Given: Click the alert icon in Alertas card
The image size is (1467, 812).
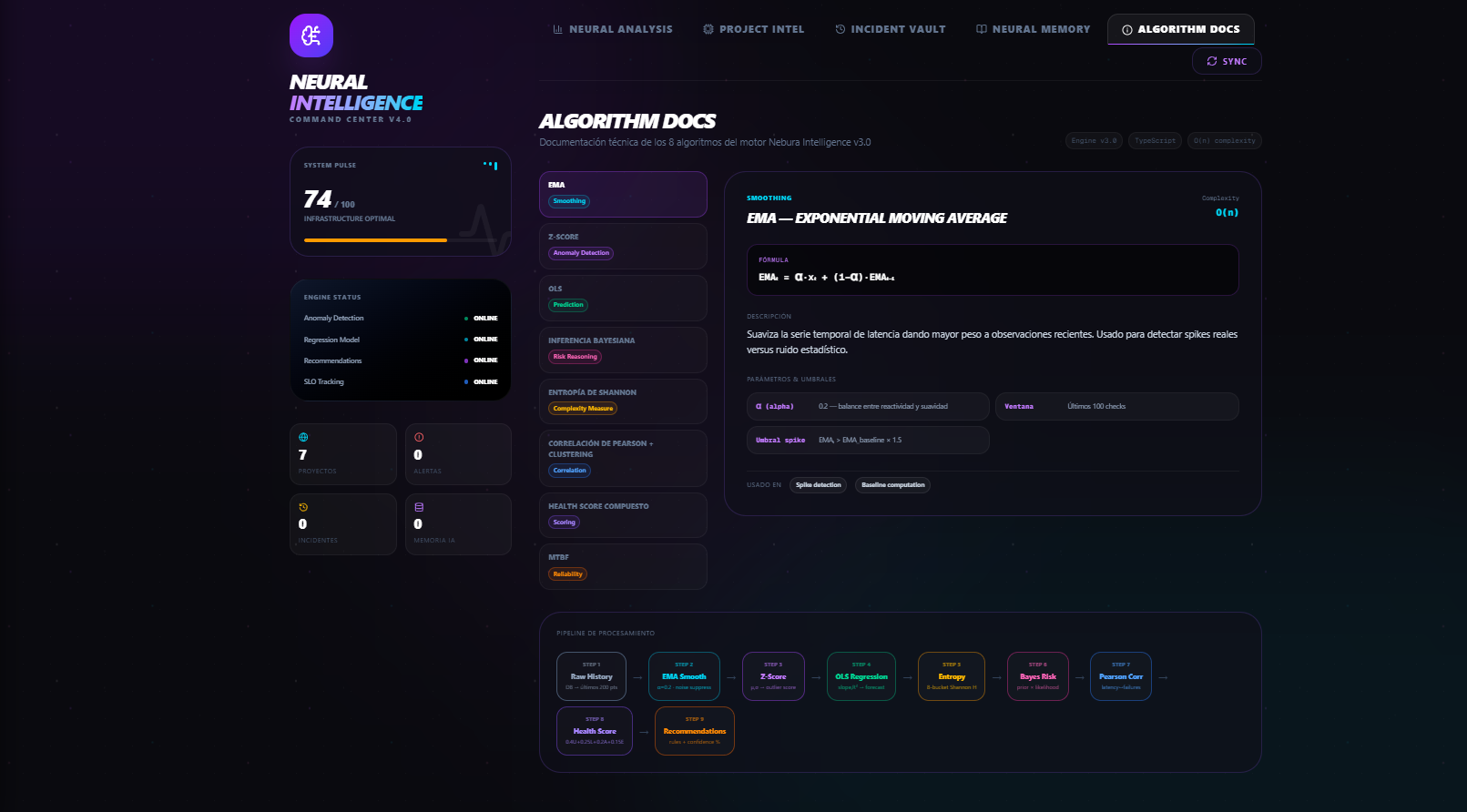Looking at the screenshot, I should [x=419, y=438].
